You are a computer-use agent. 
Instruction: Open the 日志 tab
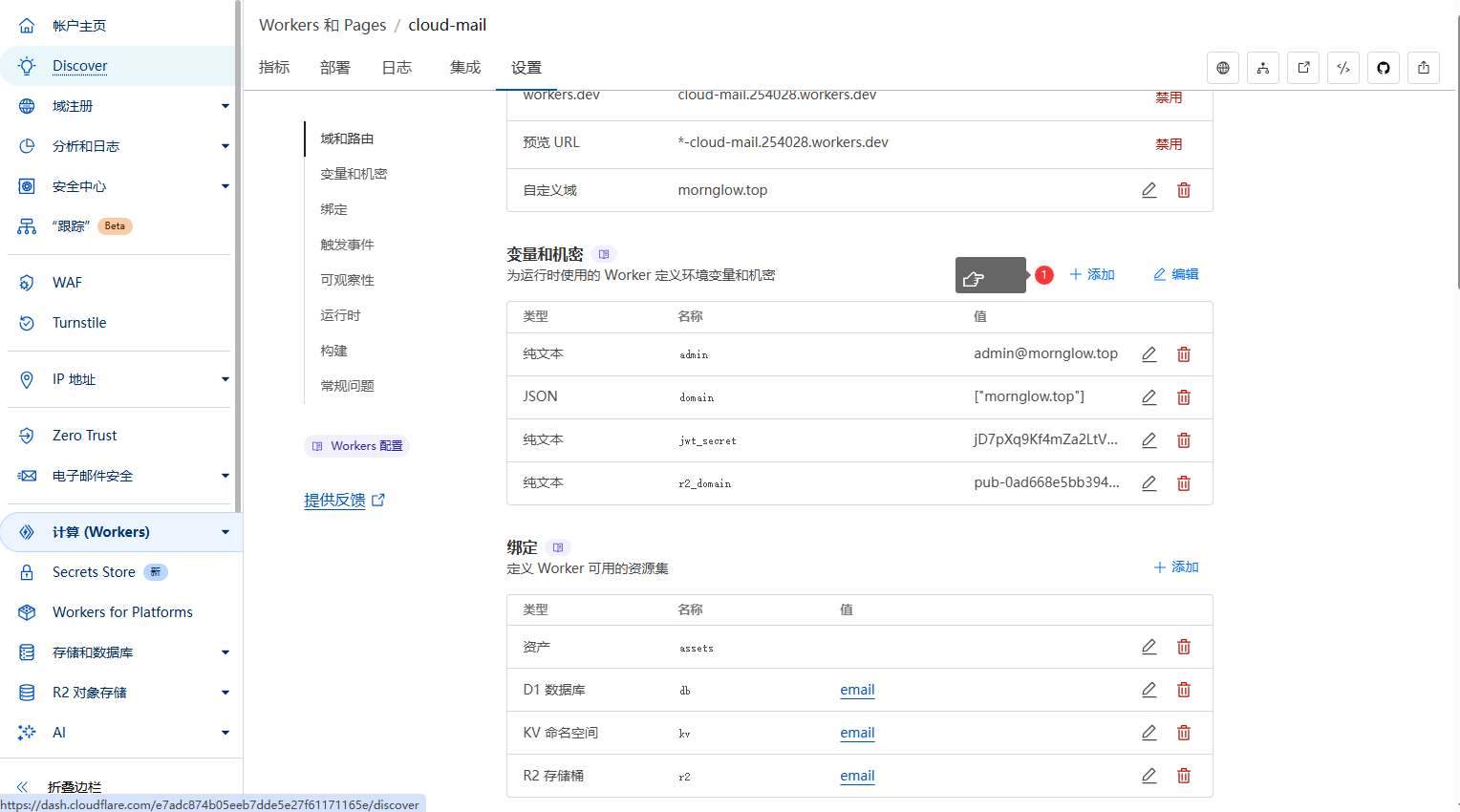397,68
